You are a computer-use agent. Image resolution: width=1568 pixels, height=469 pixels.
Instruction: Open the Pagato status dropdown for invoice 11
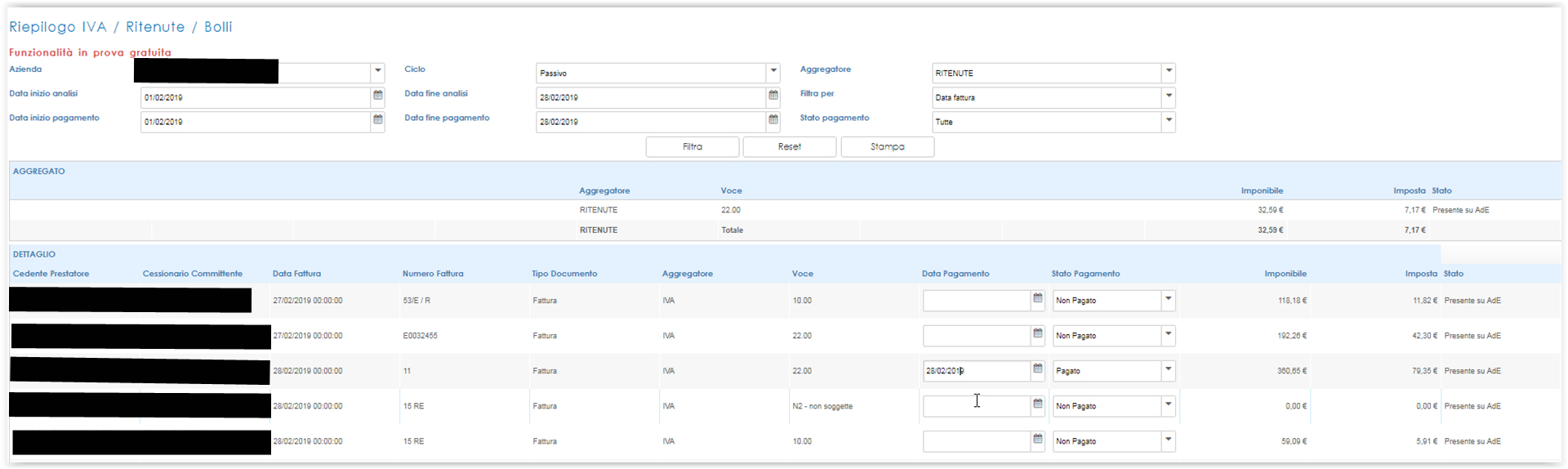click(x=1168, y=370)
